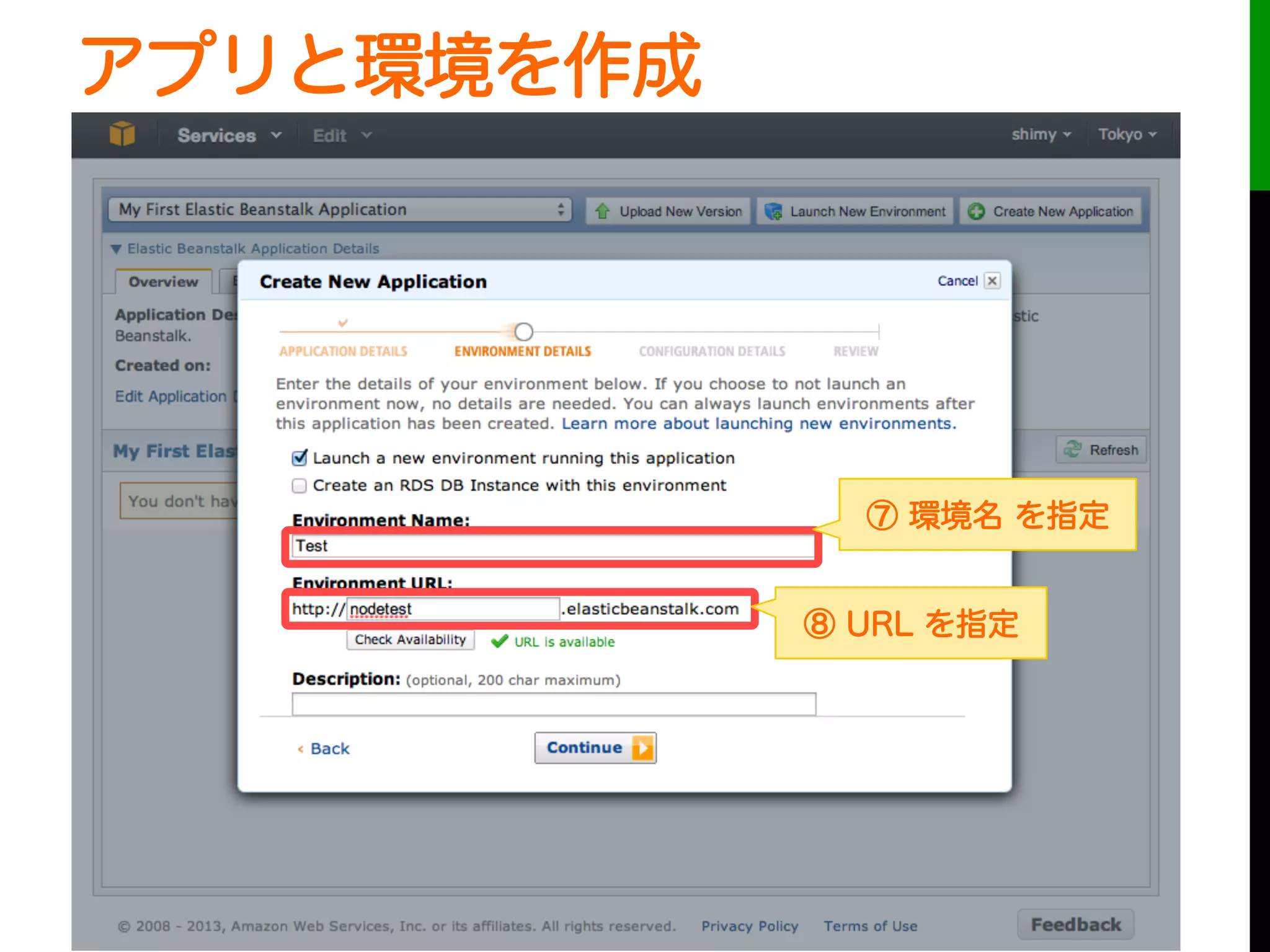The image size is (1270, 952).
Task: Select the Application Details wizard step
Action: click(343, 351)
